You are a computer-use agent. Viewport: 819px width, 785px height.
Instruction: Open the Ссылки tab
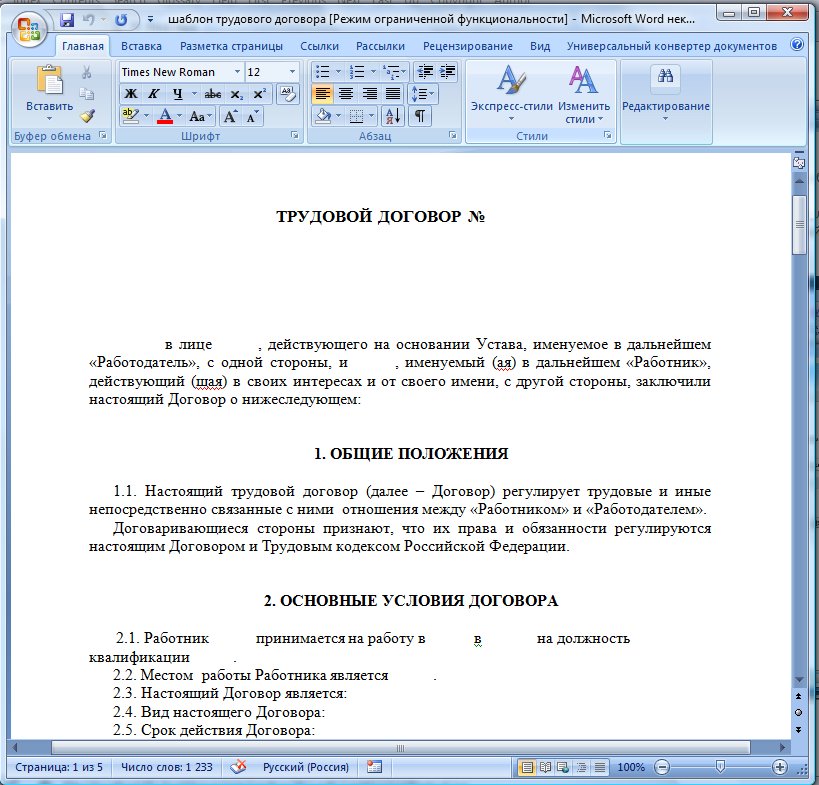[x=320, y=46]
